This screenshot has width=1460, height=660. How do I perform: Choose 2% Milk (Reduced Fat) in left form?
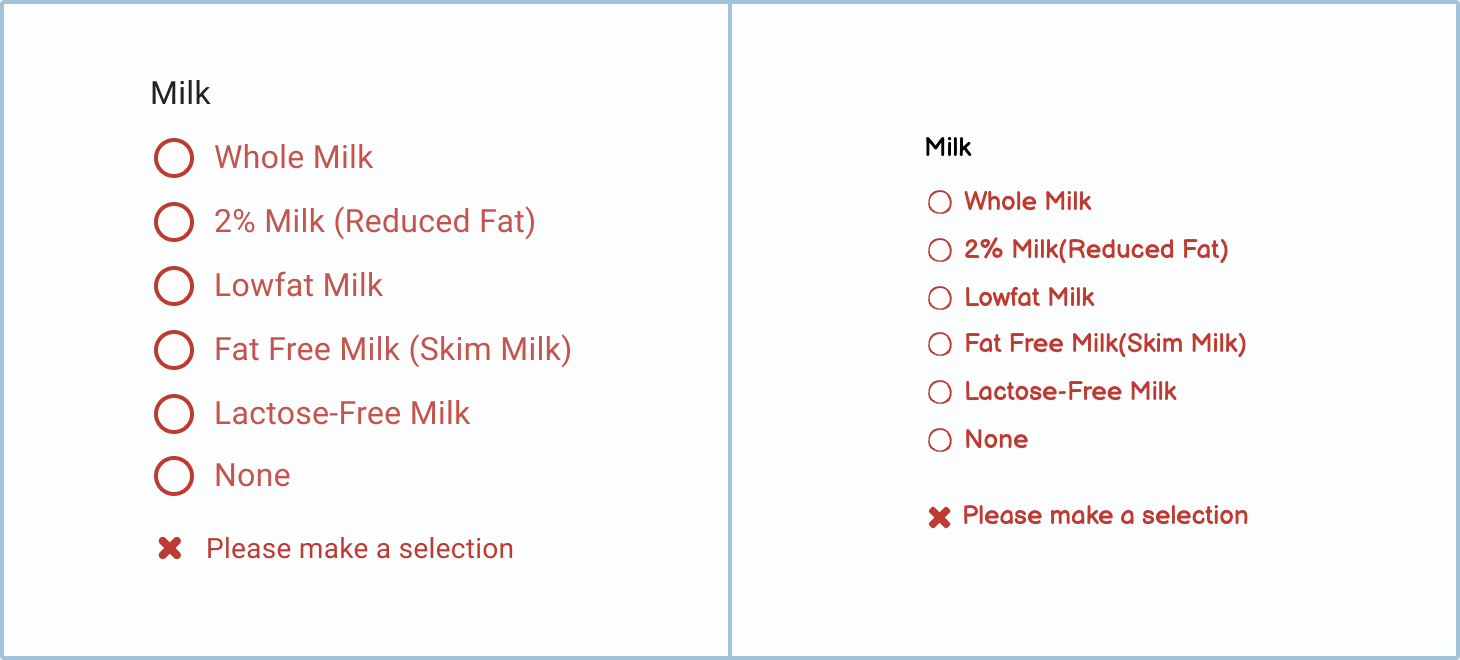coord(174,222)
